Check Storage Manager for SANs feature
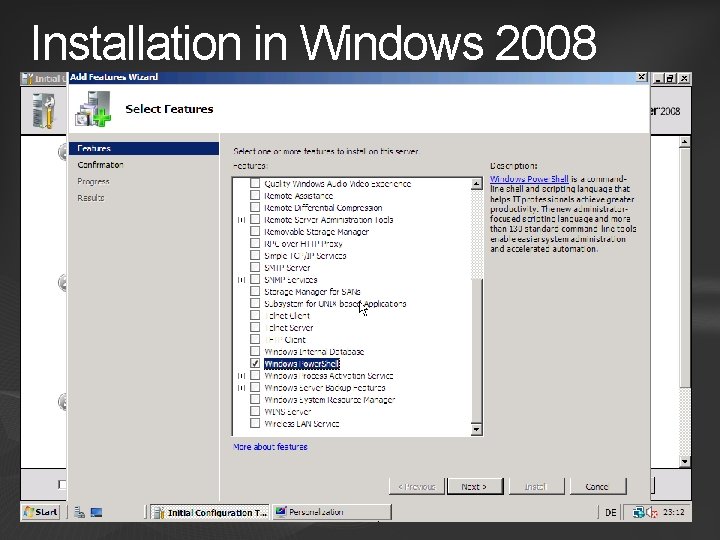 255,291
